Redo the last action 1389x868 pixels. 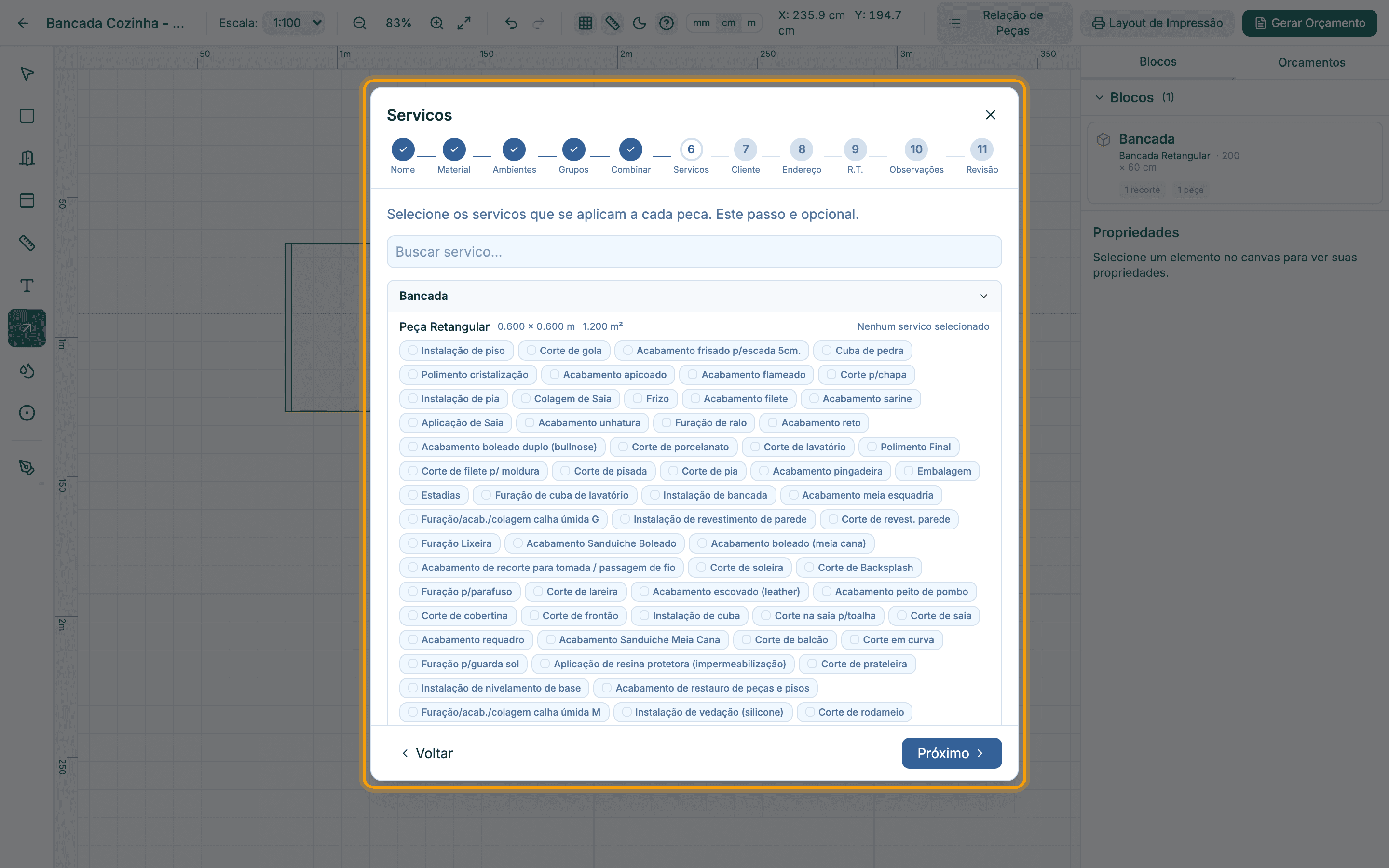[x=538, y=23]
